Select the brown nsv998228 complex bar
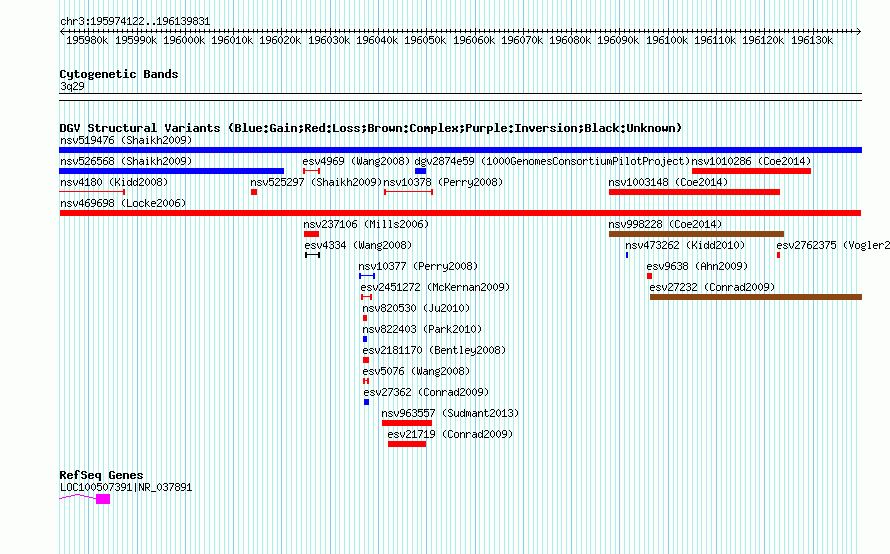The width and height of the screenshot is (890, 554). click(696, 234)
